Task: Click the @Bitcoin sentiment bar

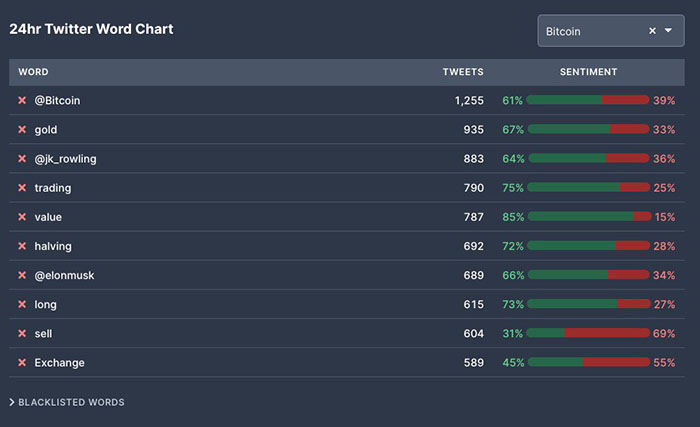Action: [x=588, y=100]
